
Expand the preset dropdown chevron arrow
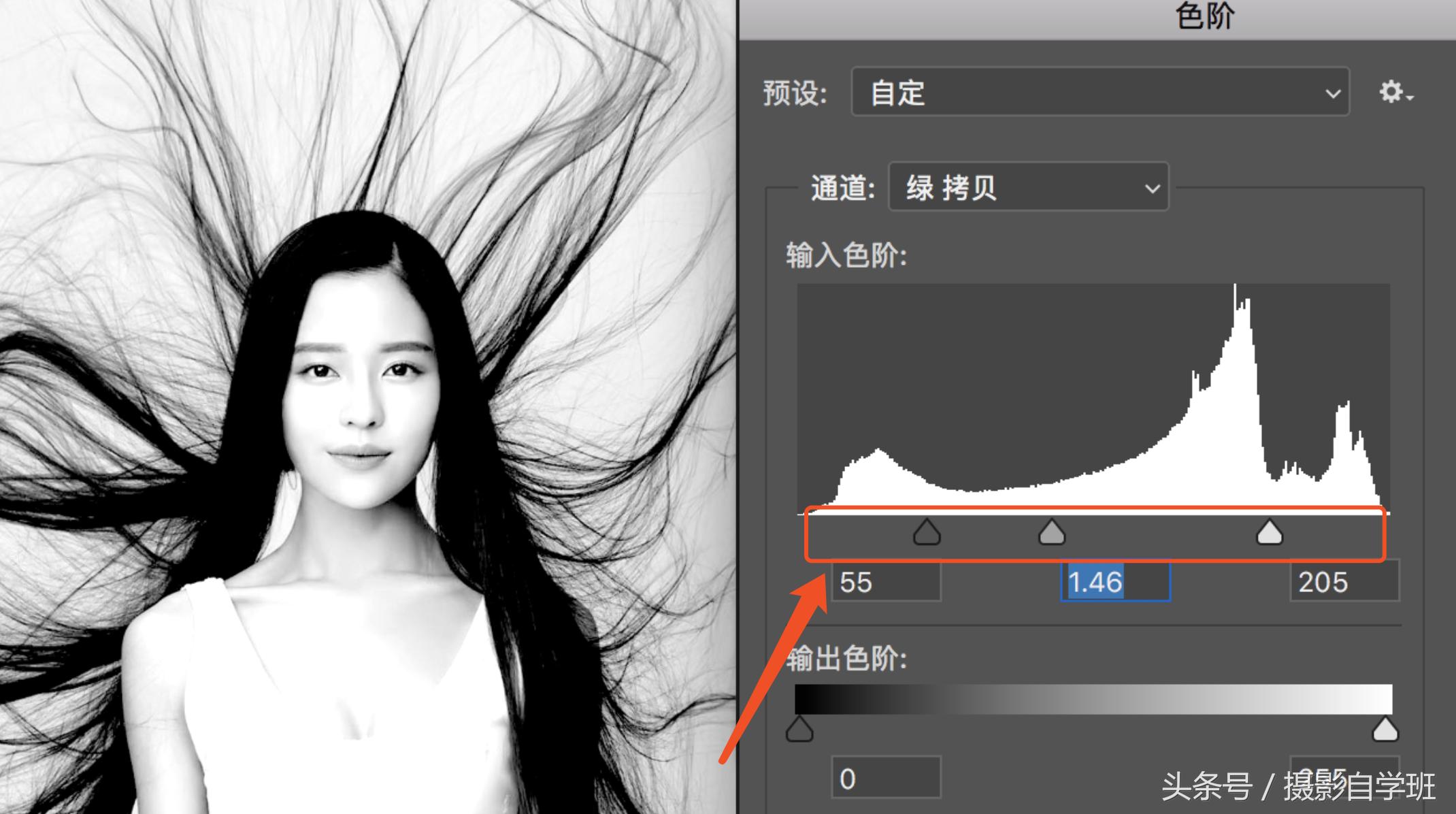point(1331,93)
